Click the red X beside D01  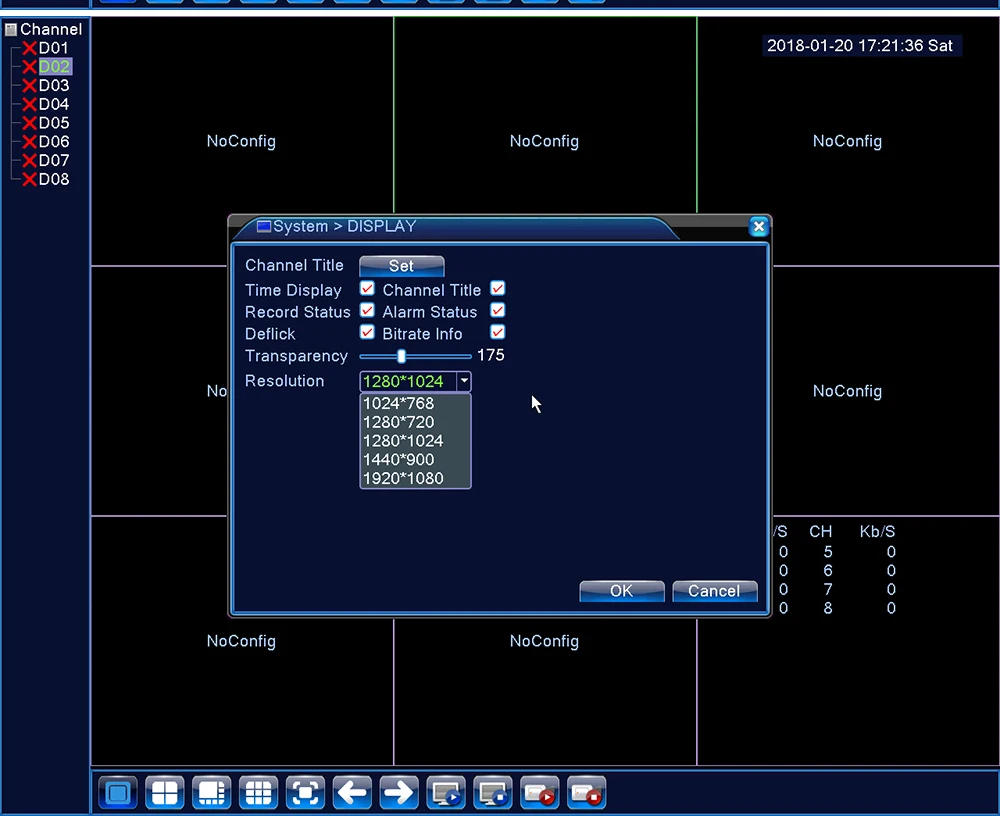[x=29, y=48]
